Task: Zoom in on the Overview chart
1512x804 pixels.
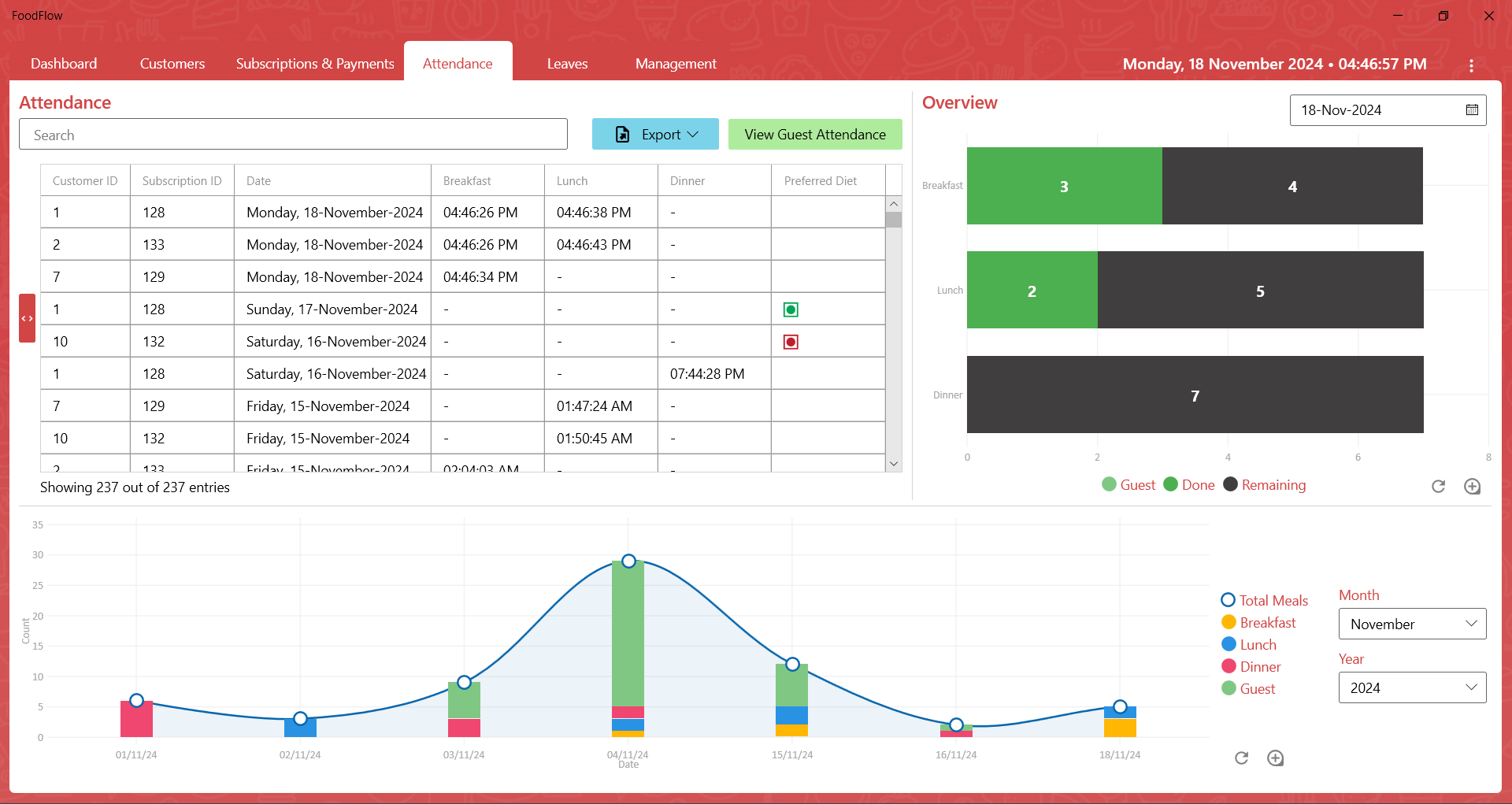Action: (1472, 487)
